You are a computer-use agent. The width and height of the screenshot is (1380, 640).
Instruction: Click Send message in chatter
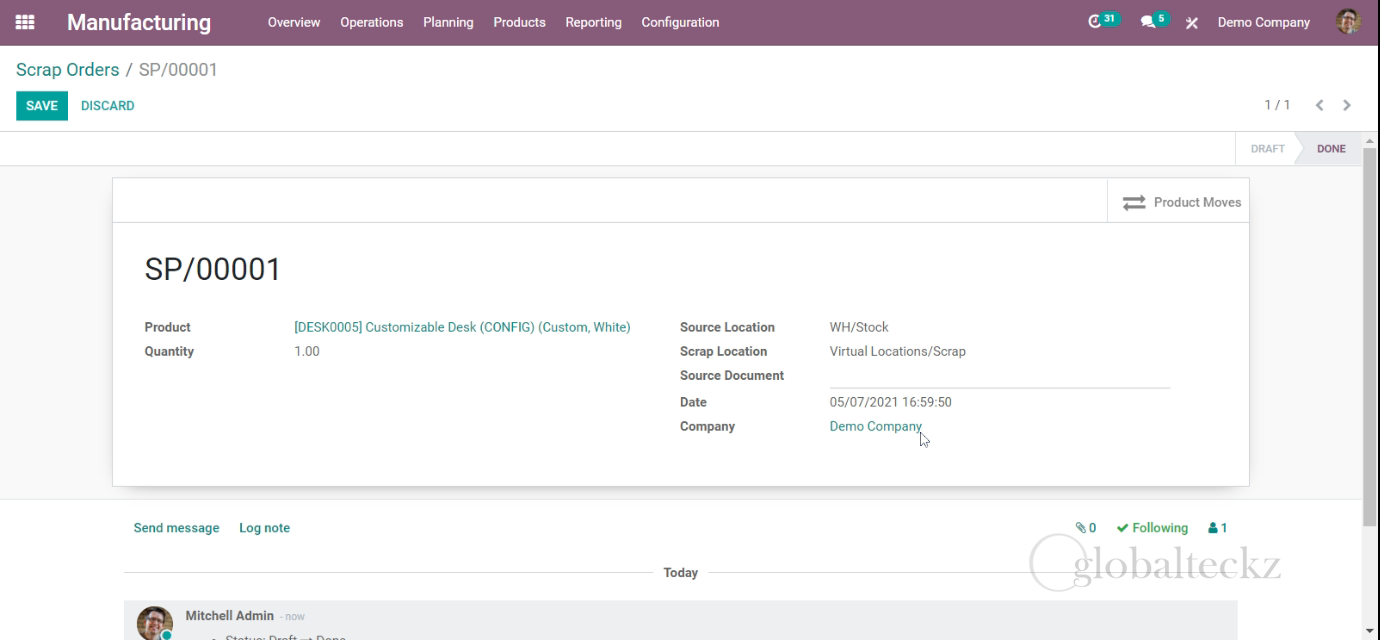pyautogui.click(x=176, y=528)
